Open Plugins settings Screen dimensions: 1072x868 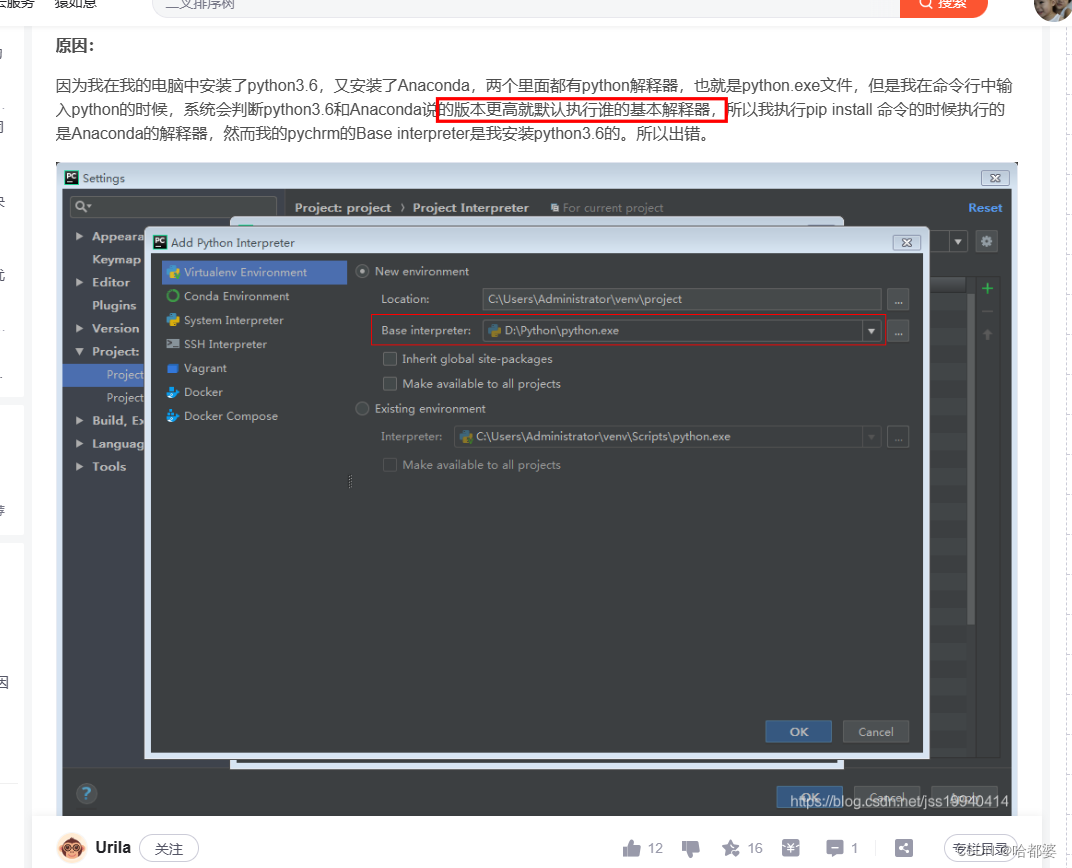[114, 305]
